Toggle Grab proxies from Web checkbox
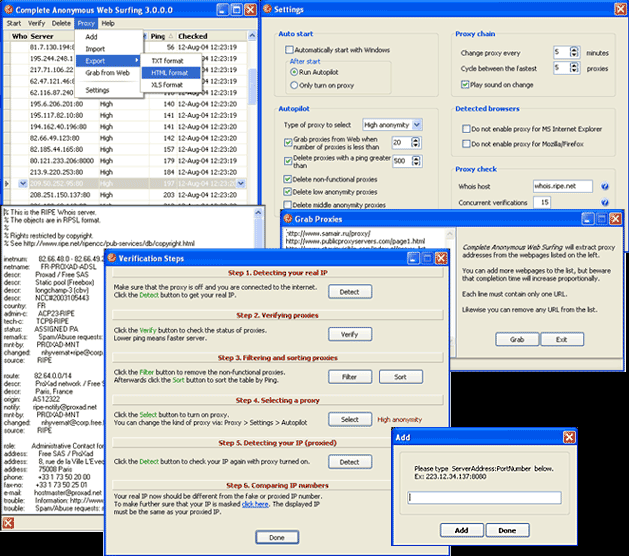Image resolution: width=629 pixels, height=556 pixels. pos(288,142)
